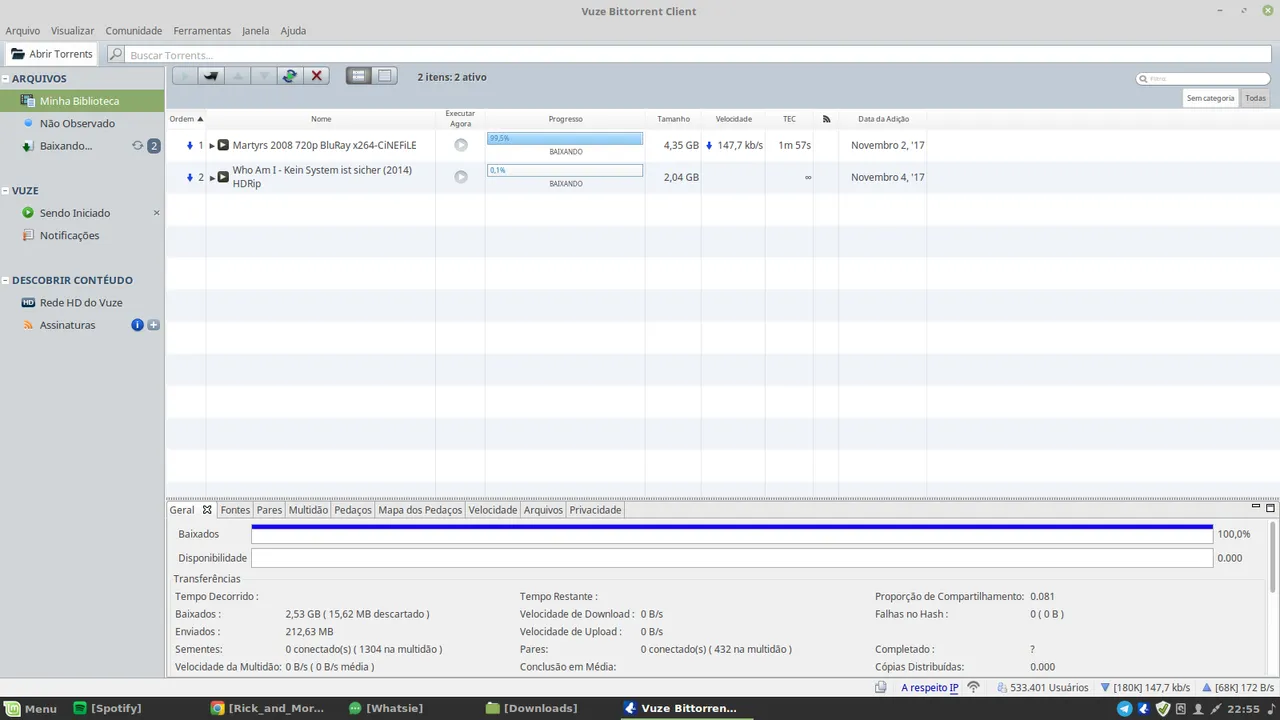Image resolution: width=1280 pixels, height=720 pixels.
Task: Open the Baixando... sidebar entry
Action: [82, 146]
